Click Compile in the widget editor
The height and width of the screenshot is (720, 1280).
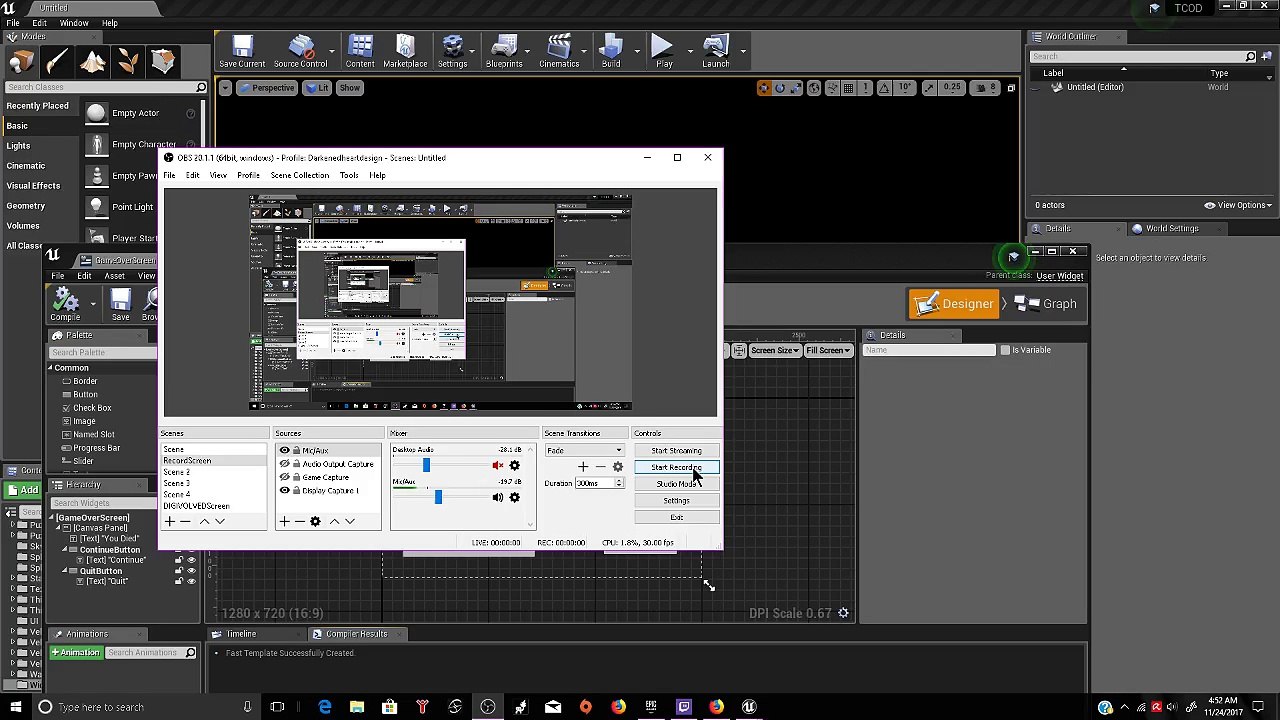[x=65, y=305]
